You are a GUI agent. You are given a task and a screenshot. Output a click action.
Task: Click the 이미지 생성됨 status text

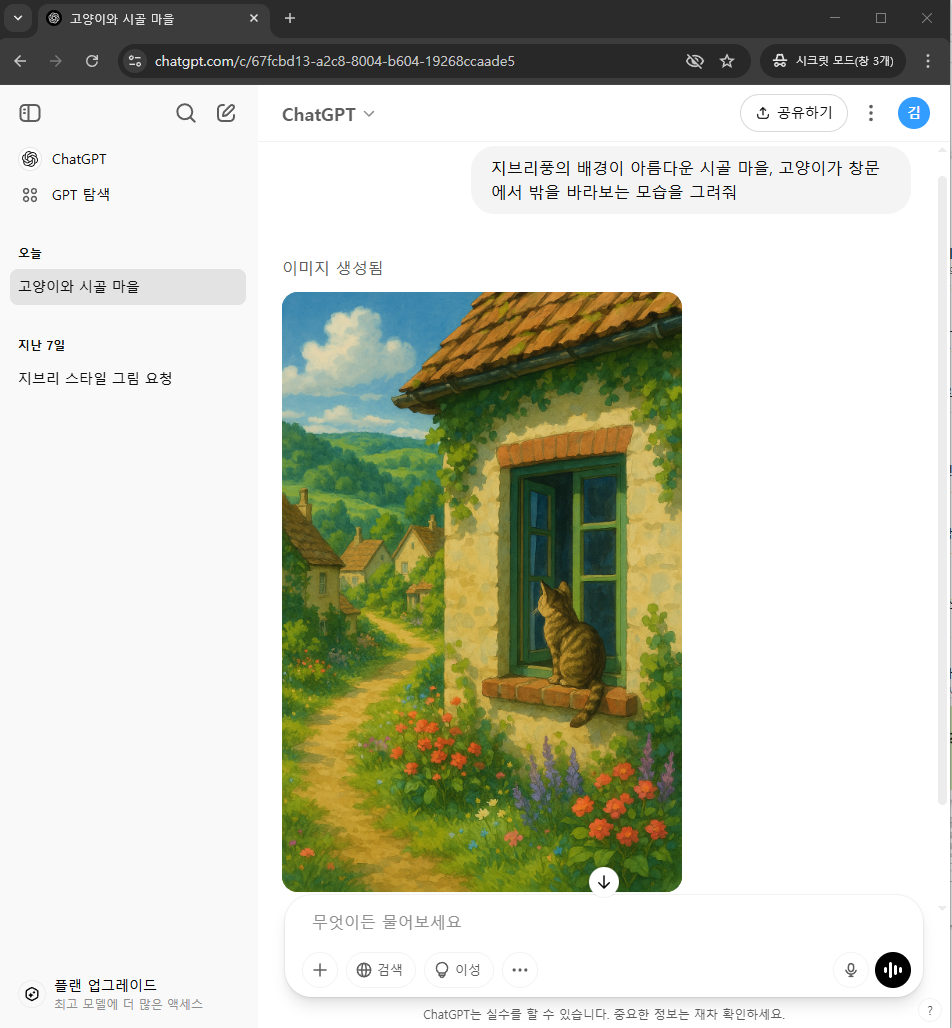pos(332,267)
